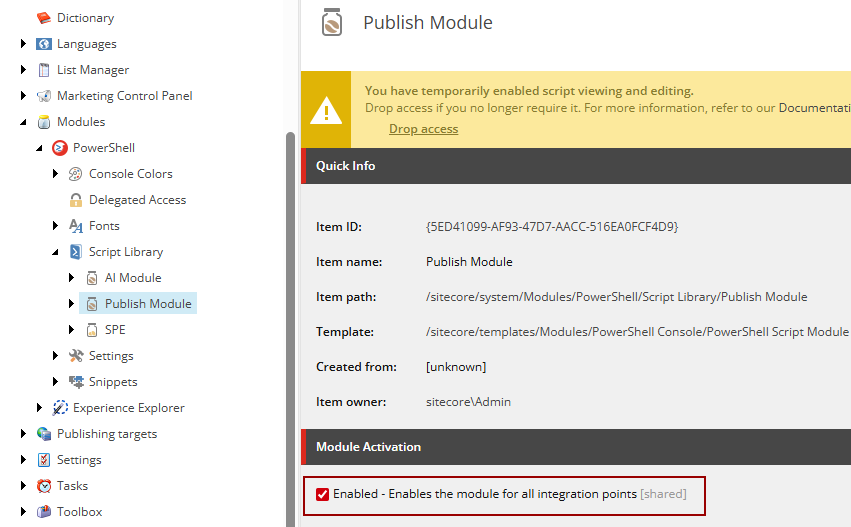Select the Experience Explorer tree item

coord(129,408)
